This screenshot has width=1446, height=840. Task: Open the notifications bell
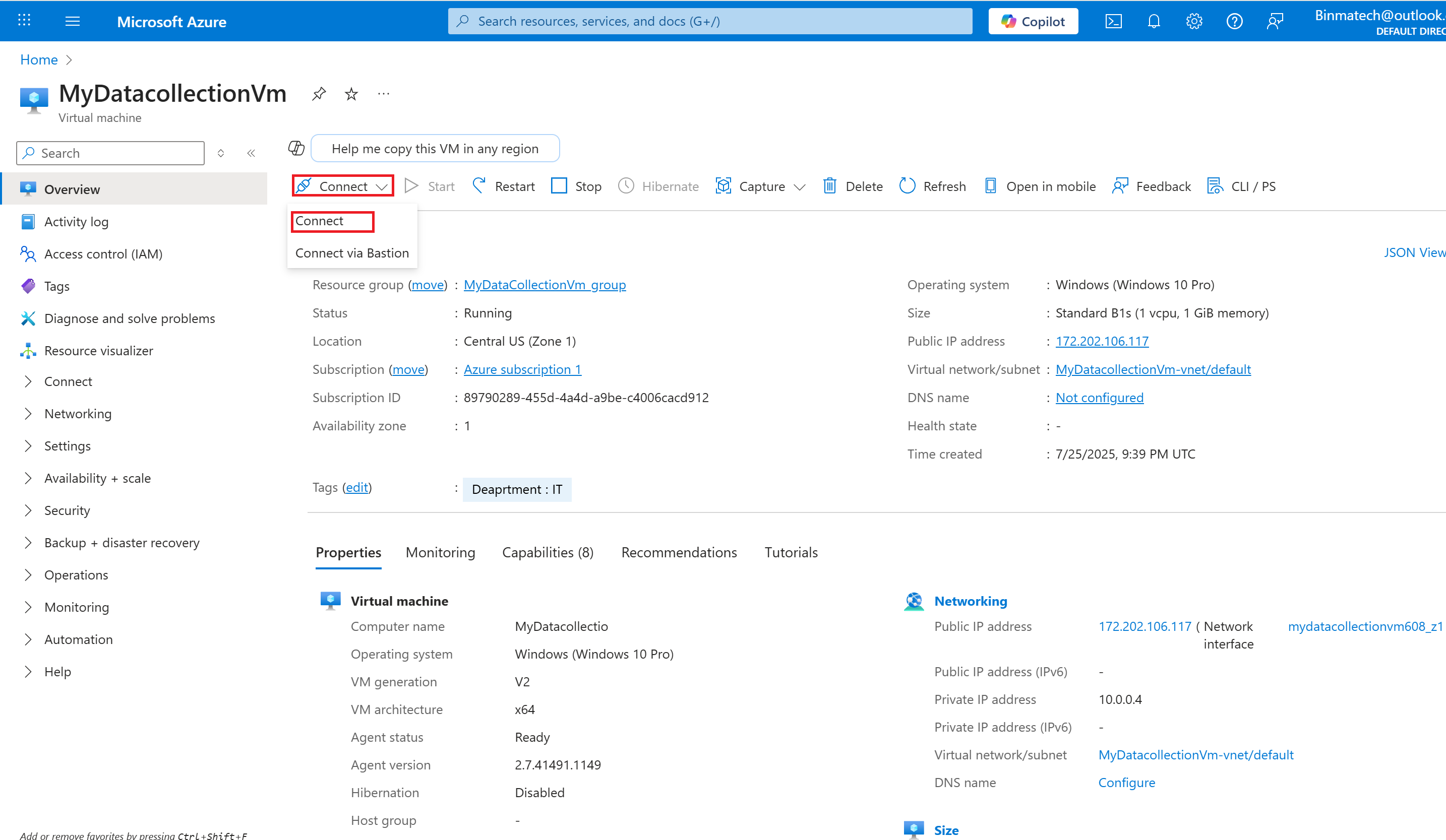tap(1154, 22)
